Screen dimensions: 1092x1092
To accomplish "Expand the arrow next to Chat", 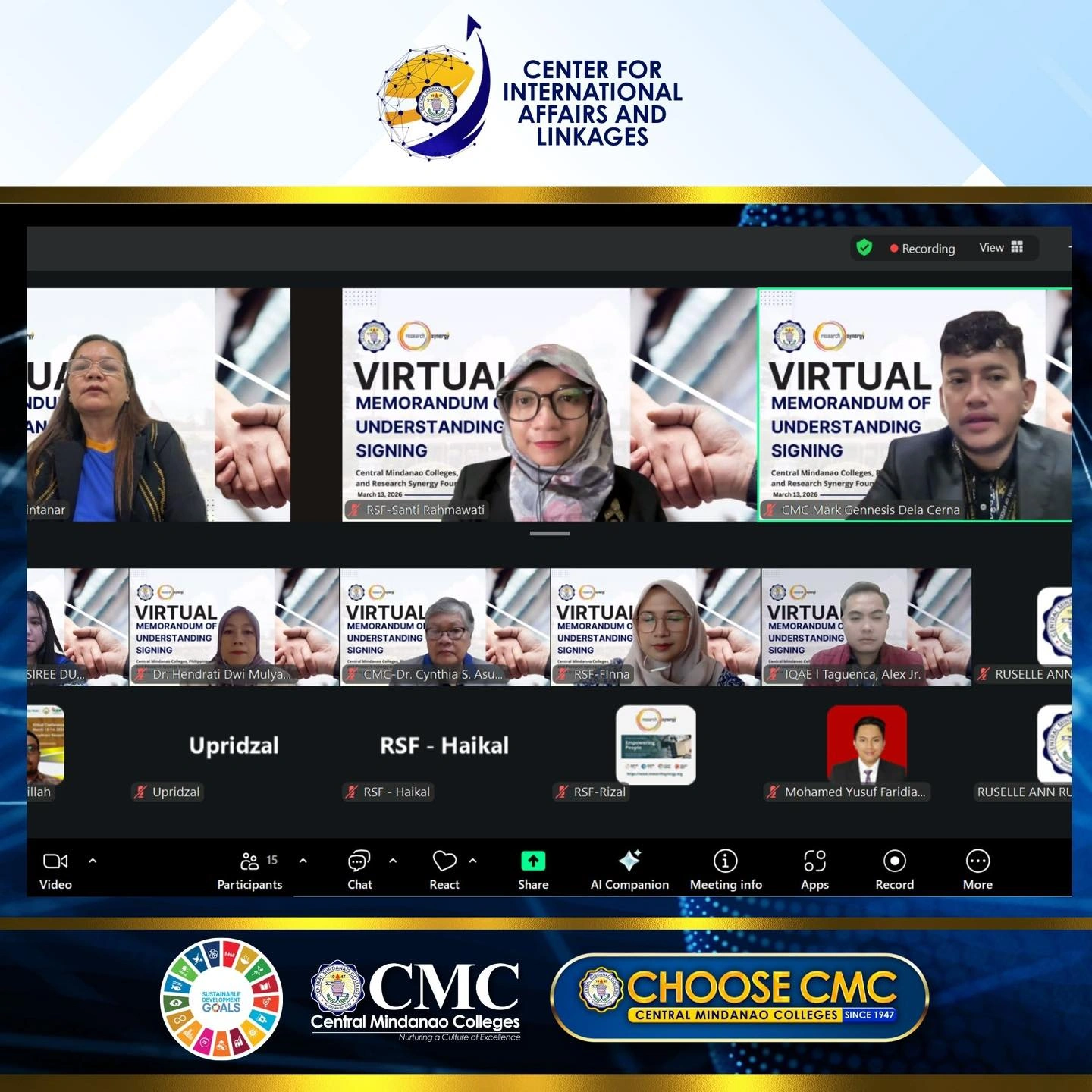I will coord(393,861).
